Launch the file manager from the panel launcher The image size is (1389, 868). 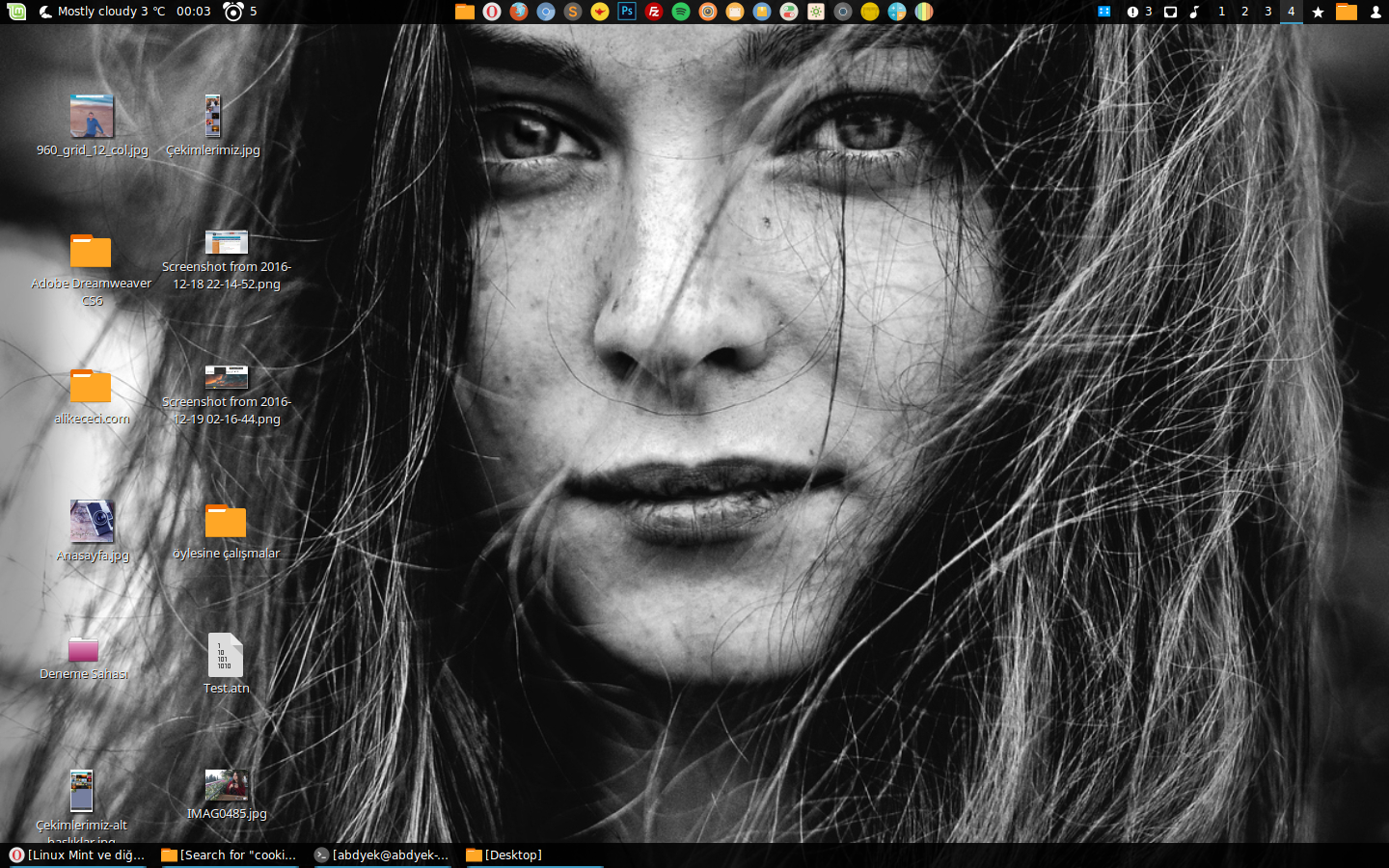pos(465,12)
